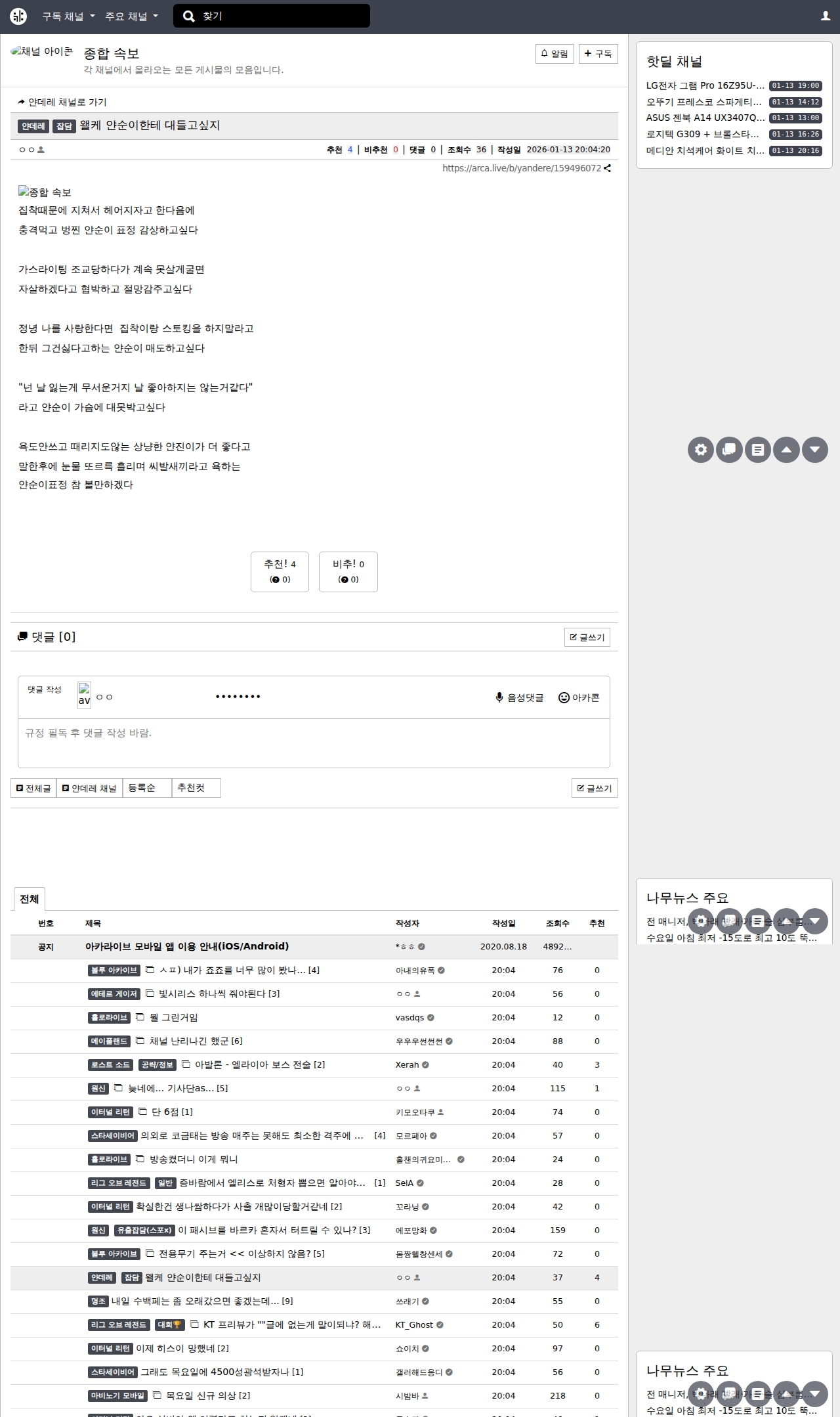Screen dimensions: 840x1417
Task: Click the 명조 channel badge
Action: (x=98, y=1301)
